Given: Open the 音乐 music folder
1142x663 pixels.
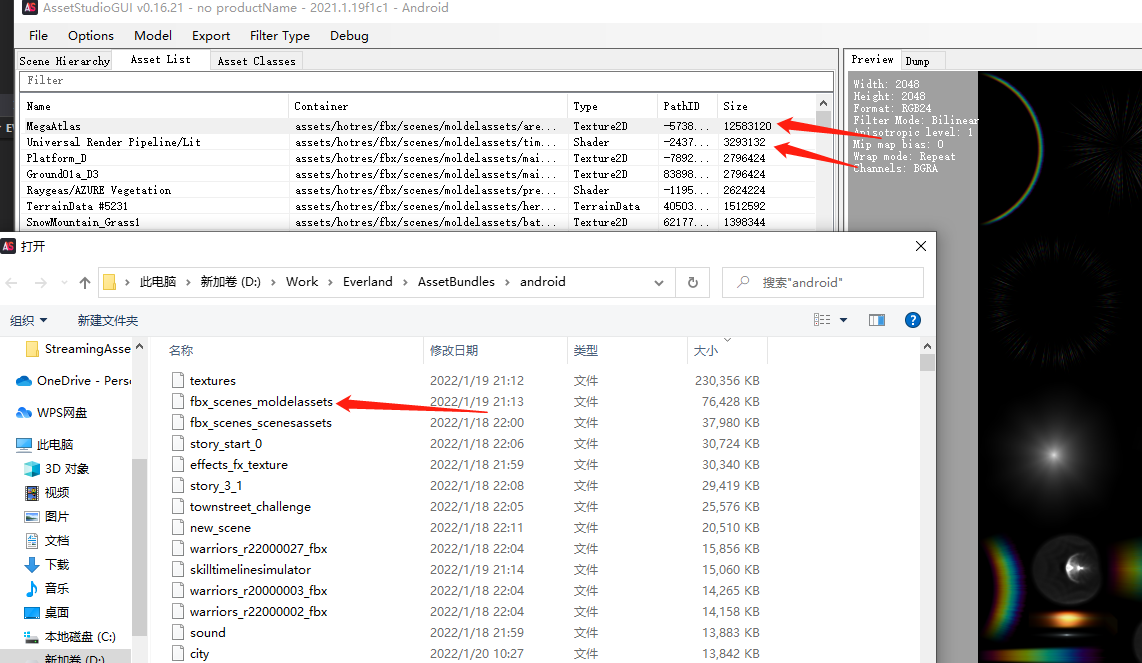Looking at the screenshot, I should coord(56,589).
